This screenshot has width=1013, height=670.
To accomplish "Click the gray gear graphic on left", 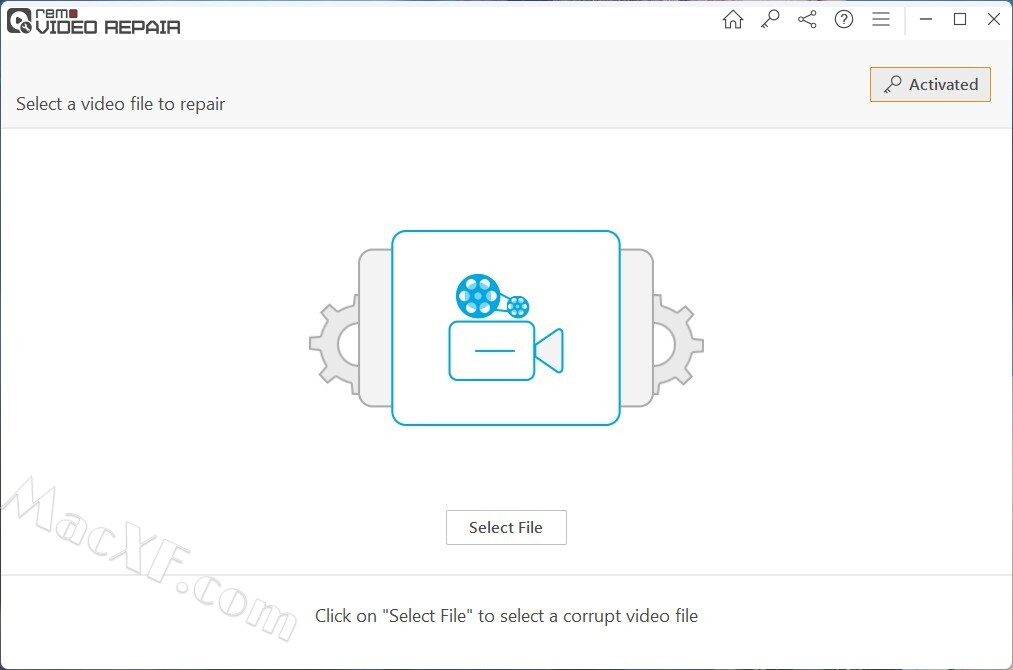I will [x=335, y=344].
